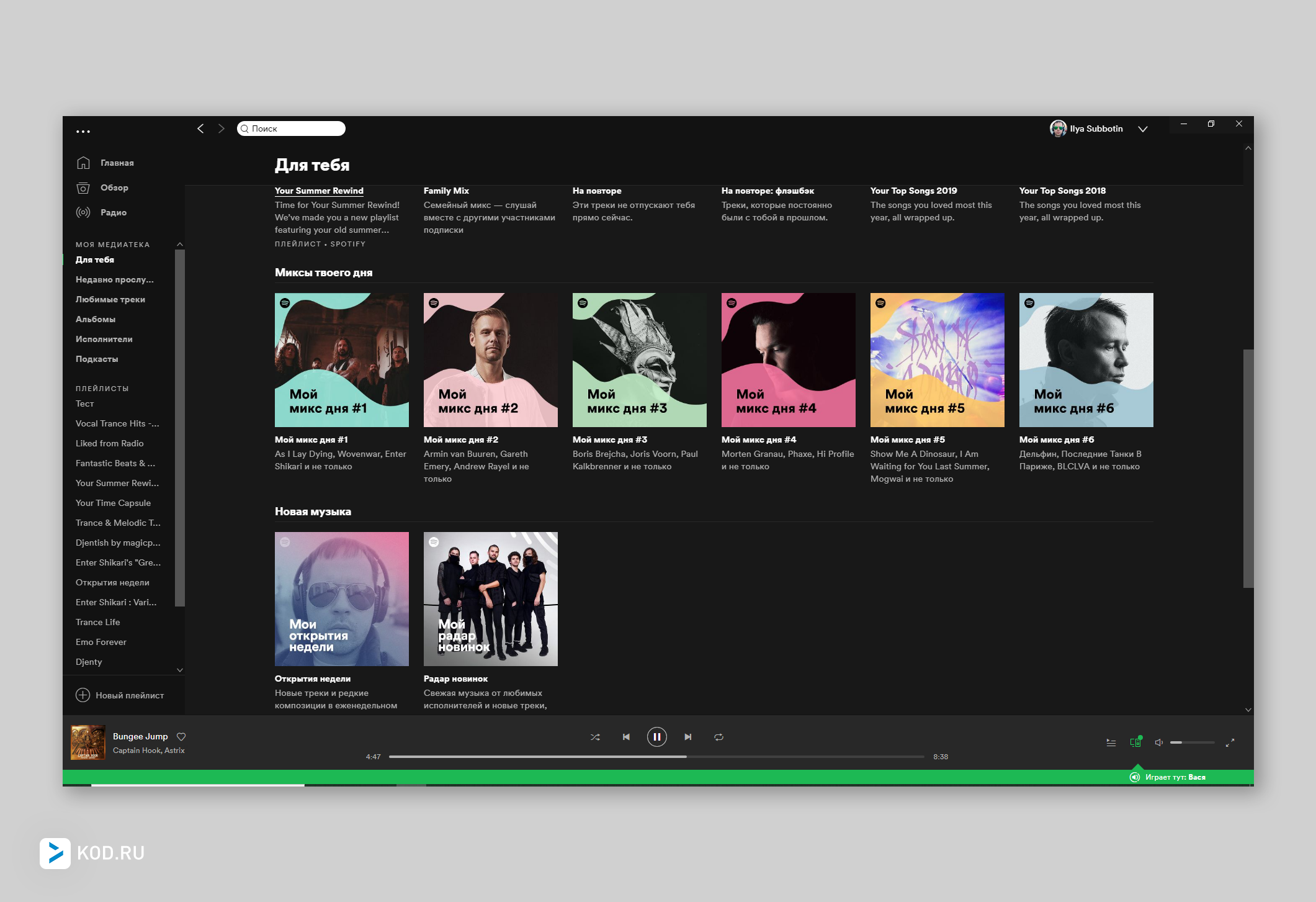Skip to previous track

626,737
